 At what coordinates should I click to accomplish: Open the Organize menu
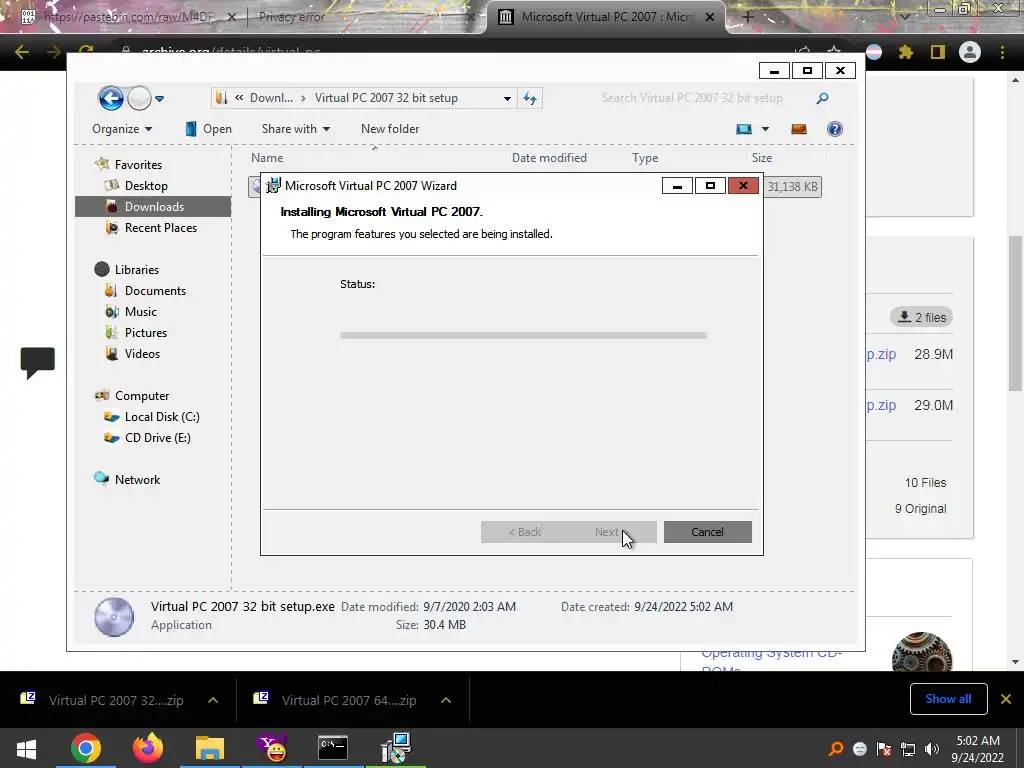pyautogui.click(x=122, y=129)
